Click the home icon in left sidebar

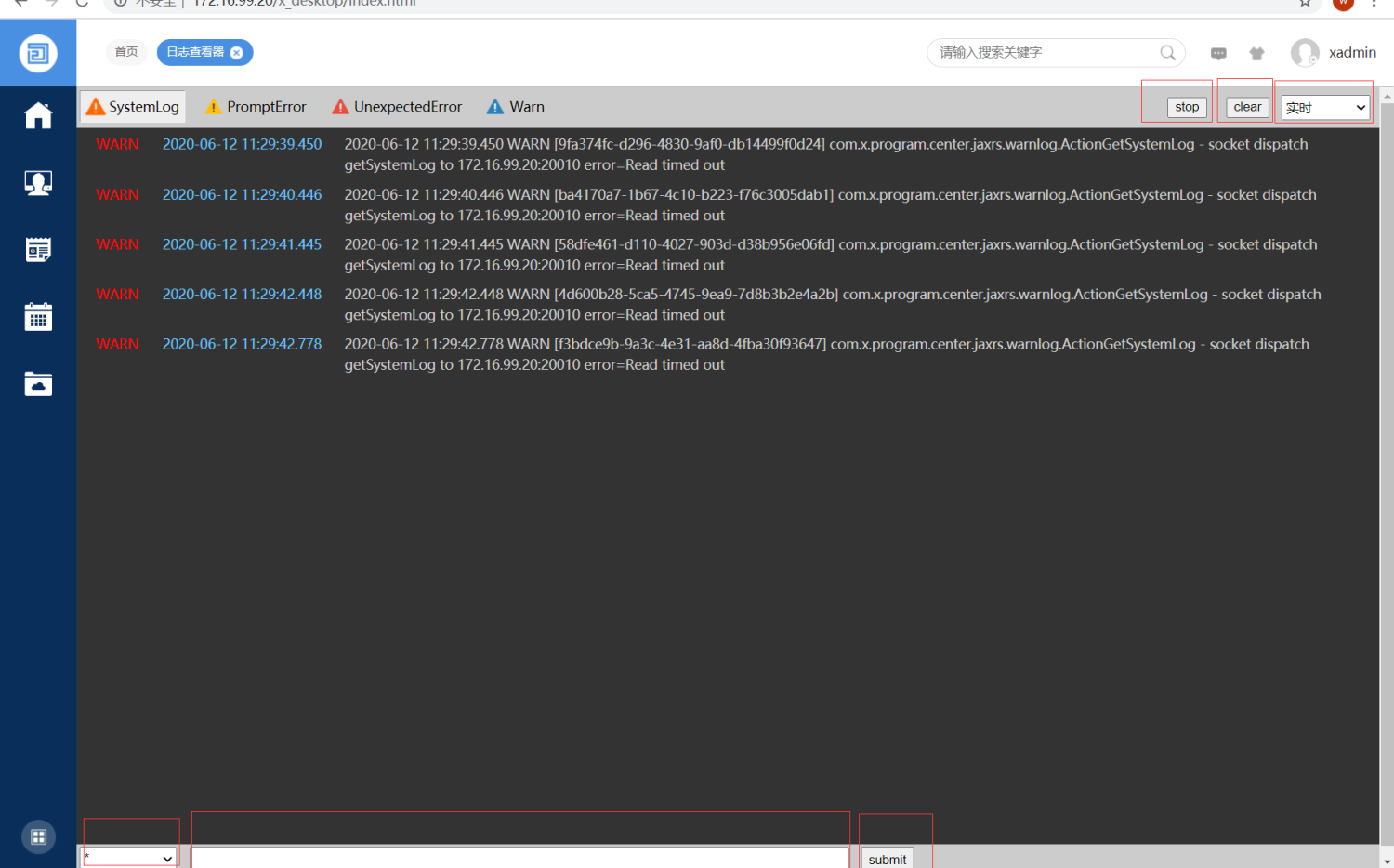[x=38, y=116]
